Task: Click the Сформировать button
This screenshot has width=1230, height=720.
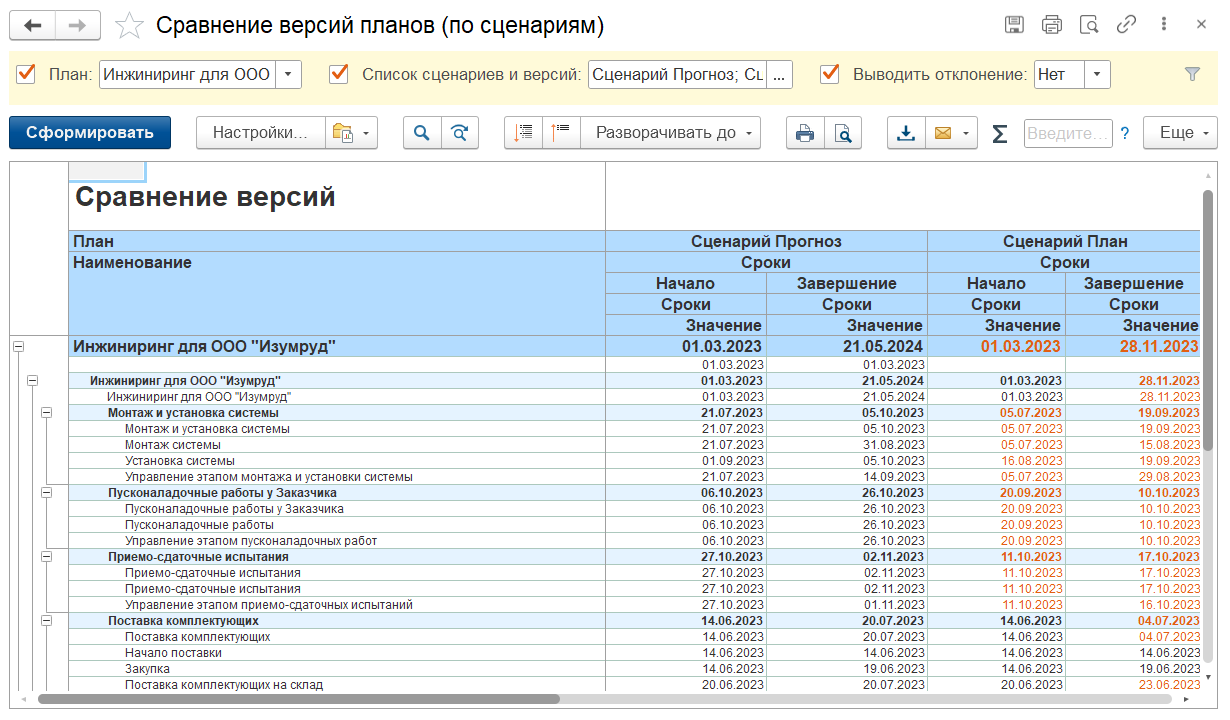Action: [x=90, y=133]
